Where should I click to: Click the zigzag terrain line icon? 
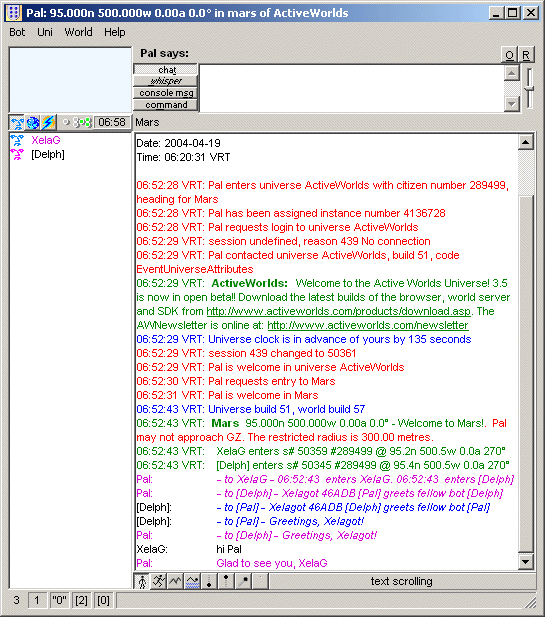(x=175, y=581)
